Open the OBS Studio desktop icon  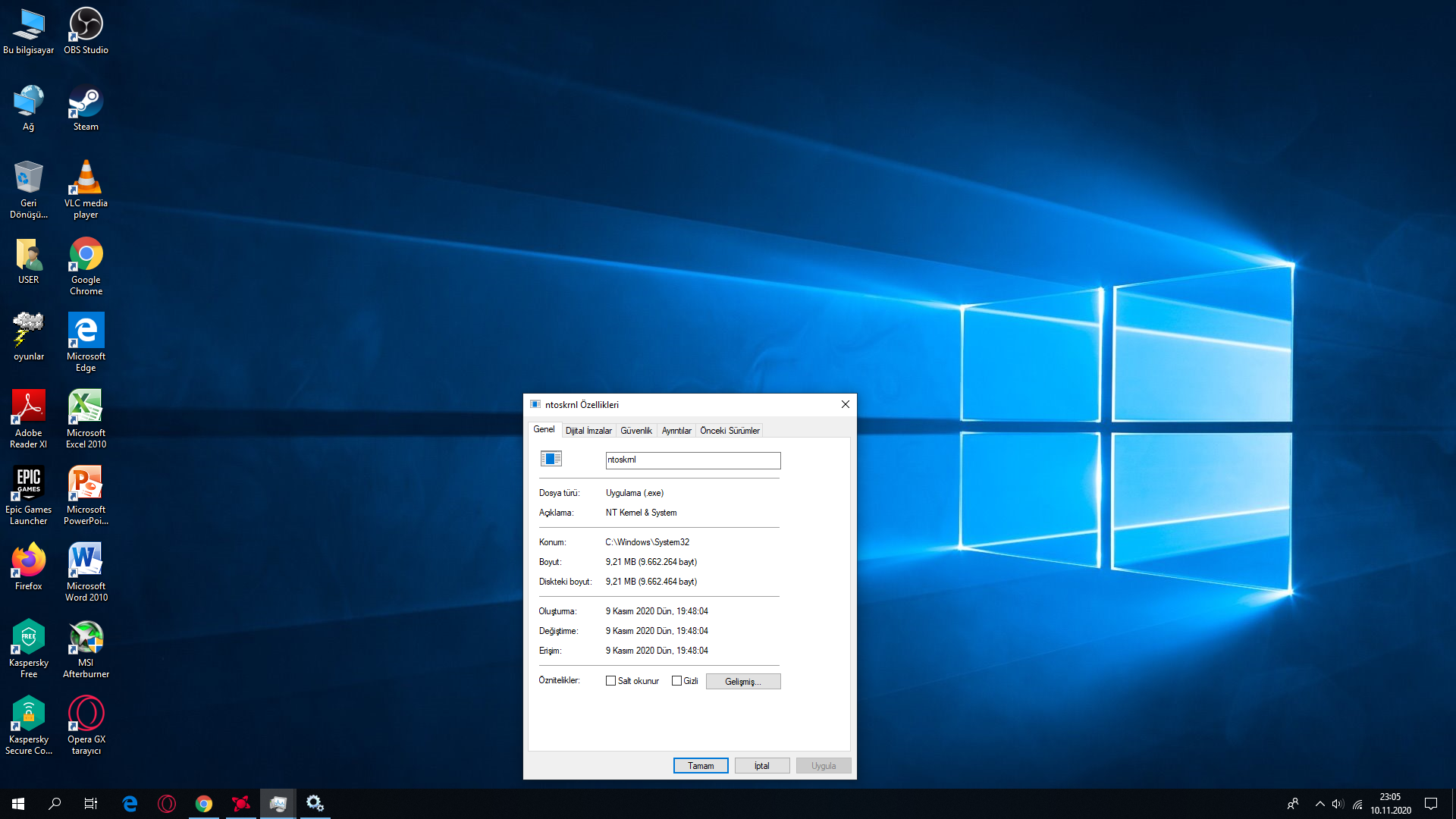[x=86, y=30]
